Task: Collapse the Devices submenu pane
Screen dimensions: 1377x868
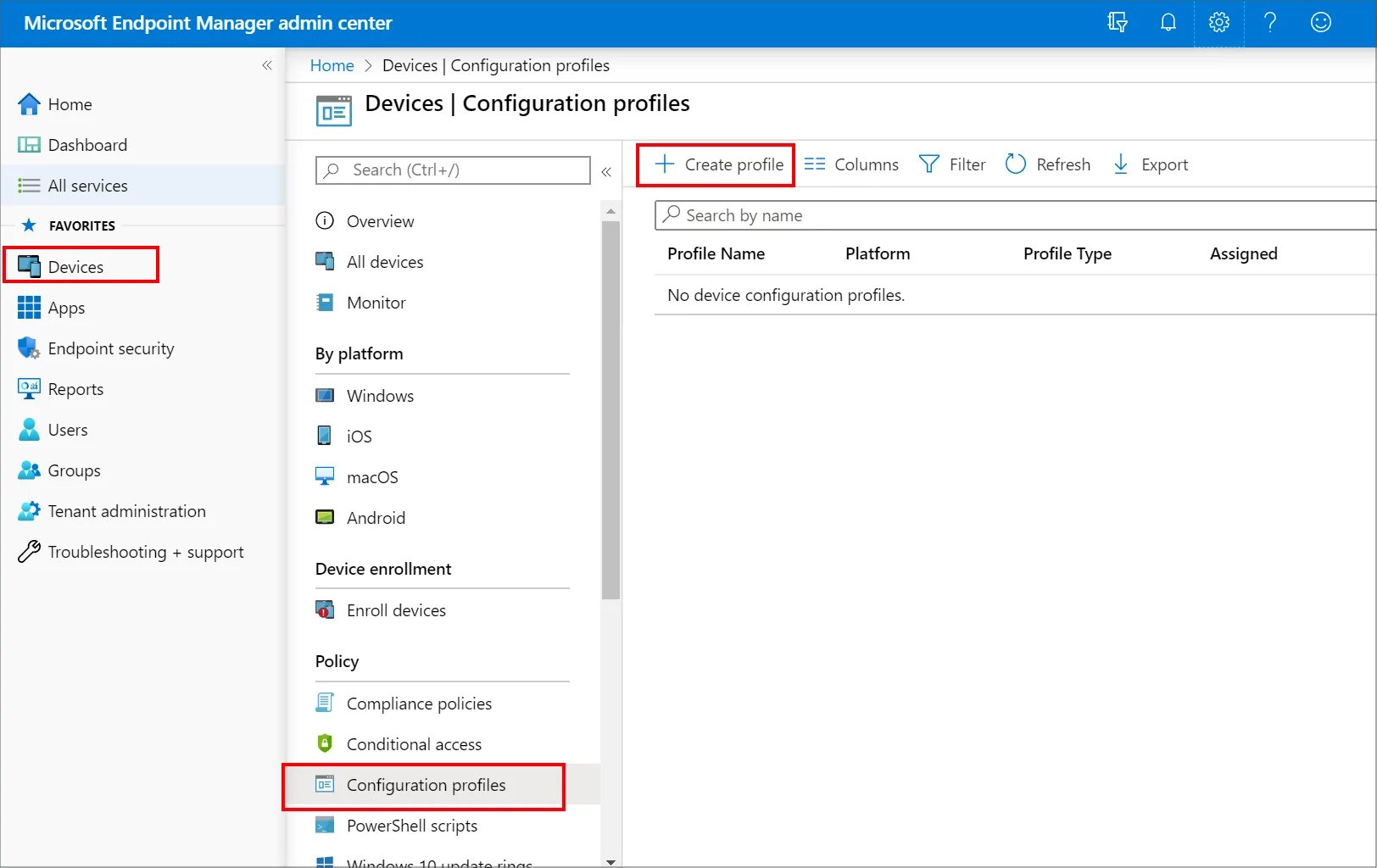Action: pyautogui.click(x=606, y=171)
